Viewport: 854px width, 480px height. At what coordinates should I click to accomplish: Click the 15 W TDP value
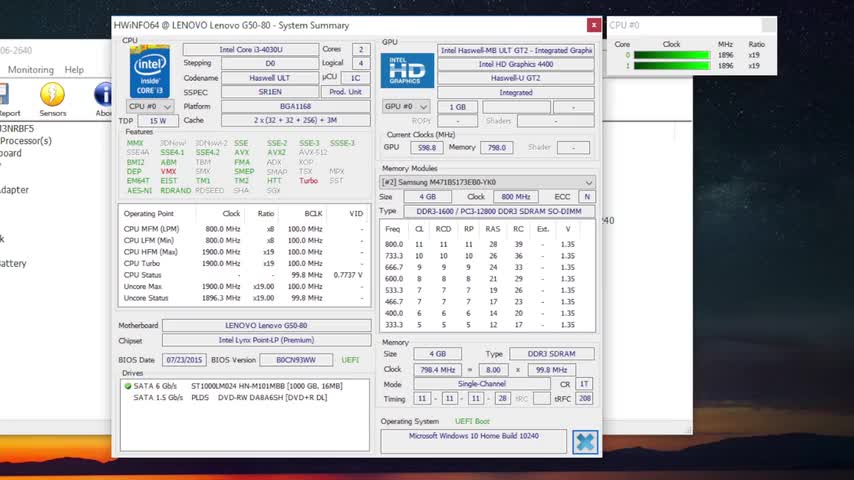click(x=158, y=121)
